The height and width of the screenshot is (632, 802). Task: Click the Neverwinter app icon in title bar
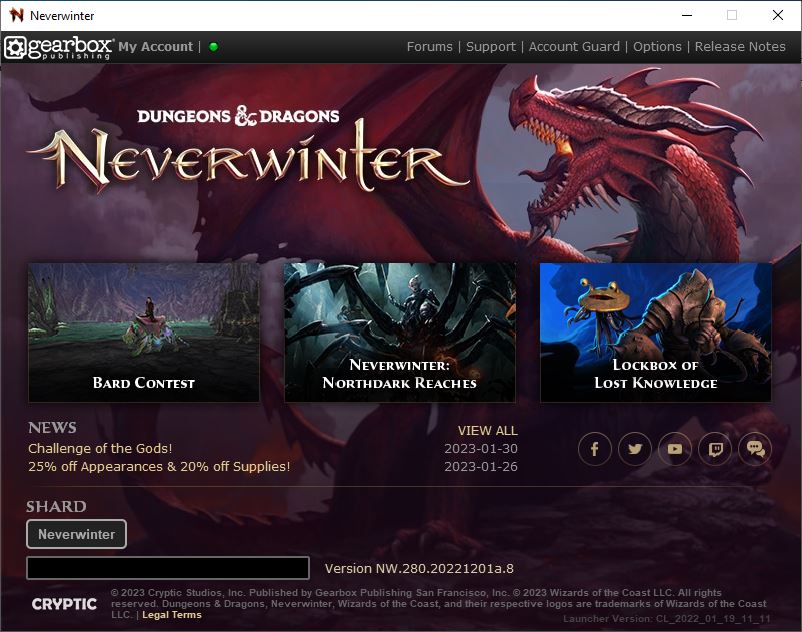(16, 15)
